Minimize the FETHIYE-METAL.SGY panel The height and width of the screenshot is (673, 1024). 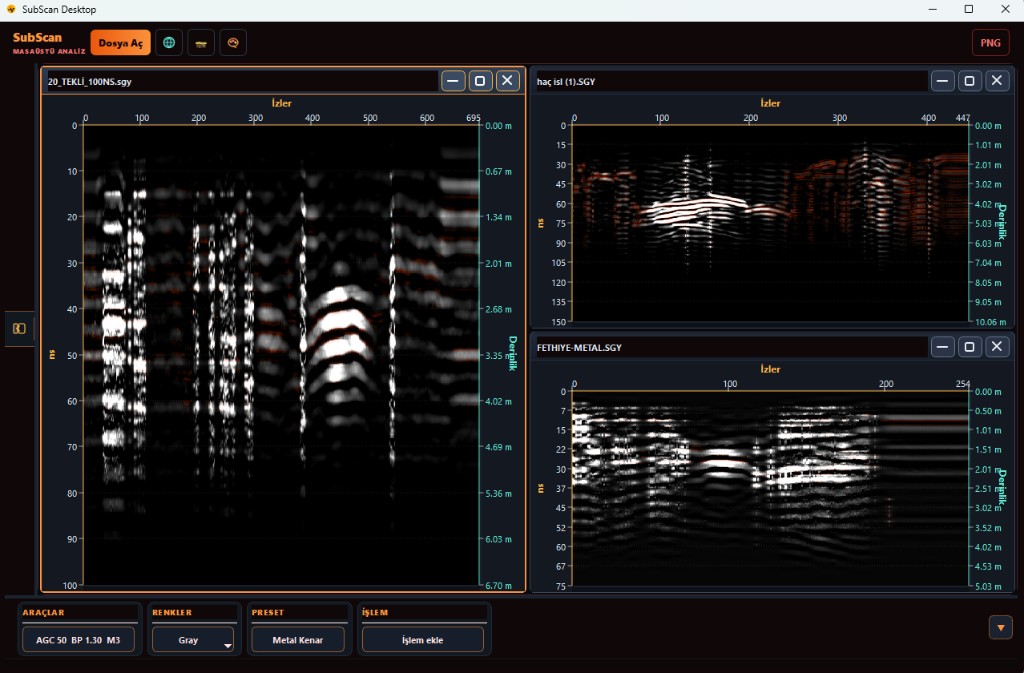click(942, 347)
